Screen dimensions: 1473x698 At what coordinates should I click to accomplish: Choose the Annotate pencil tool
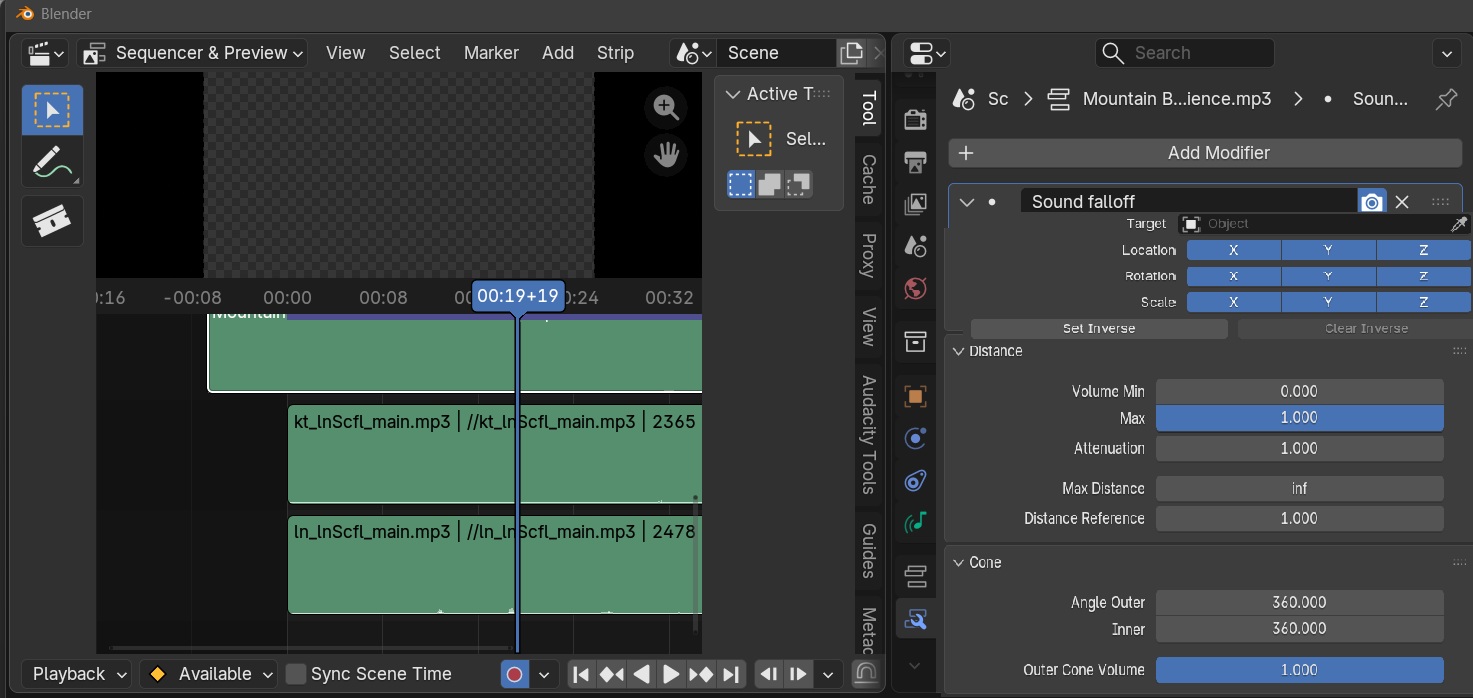(x=52, y=162)
